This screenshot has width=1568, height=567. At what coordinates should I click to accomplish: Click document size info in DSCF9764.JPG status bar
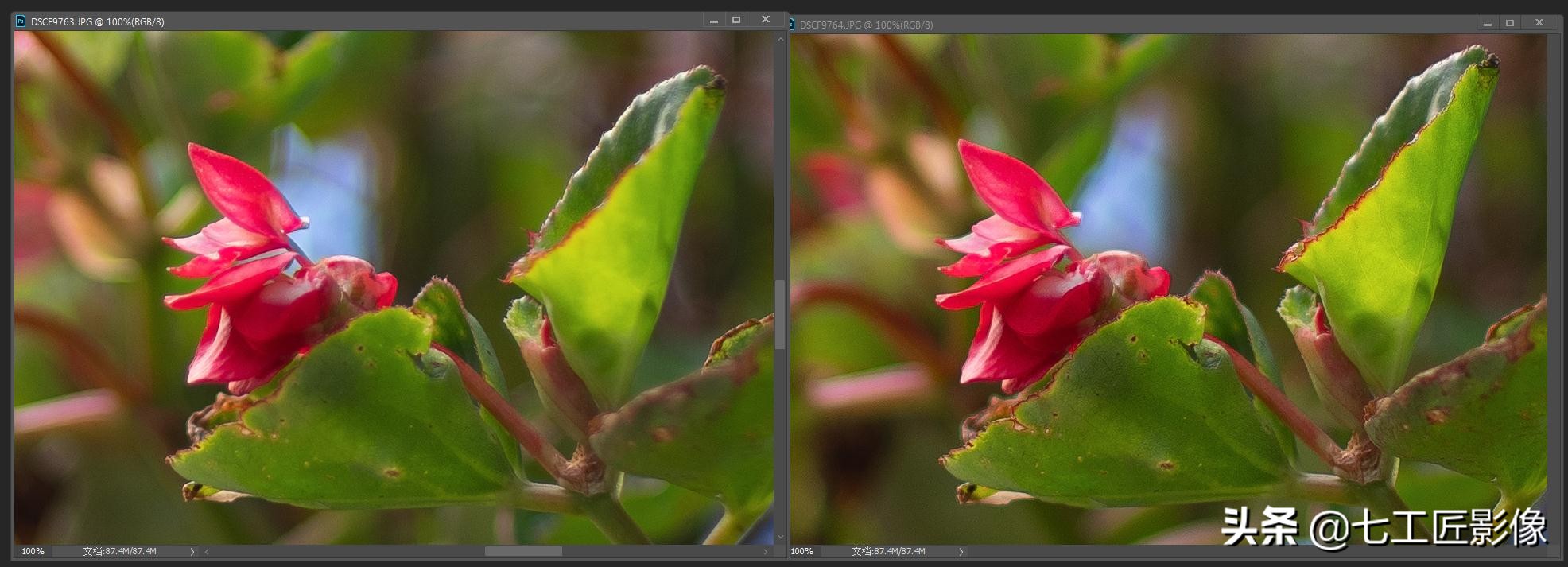tap(888, 551)
